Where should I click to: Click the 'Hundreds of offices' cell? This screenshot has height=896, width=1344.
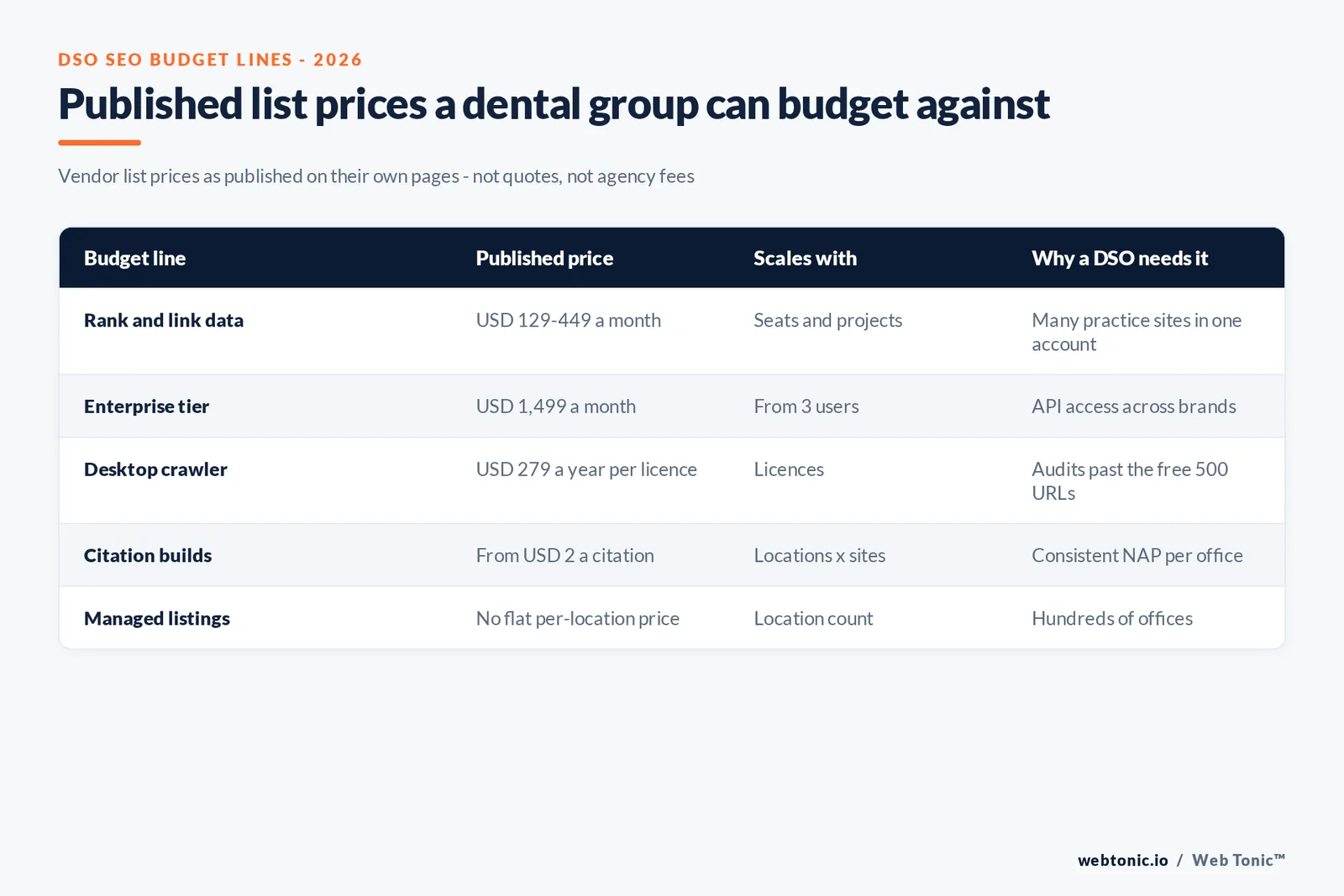pos(1112,619)
